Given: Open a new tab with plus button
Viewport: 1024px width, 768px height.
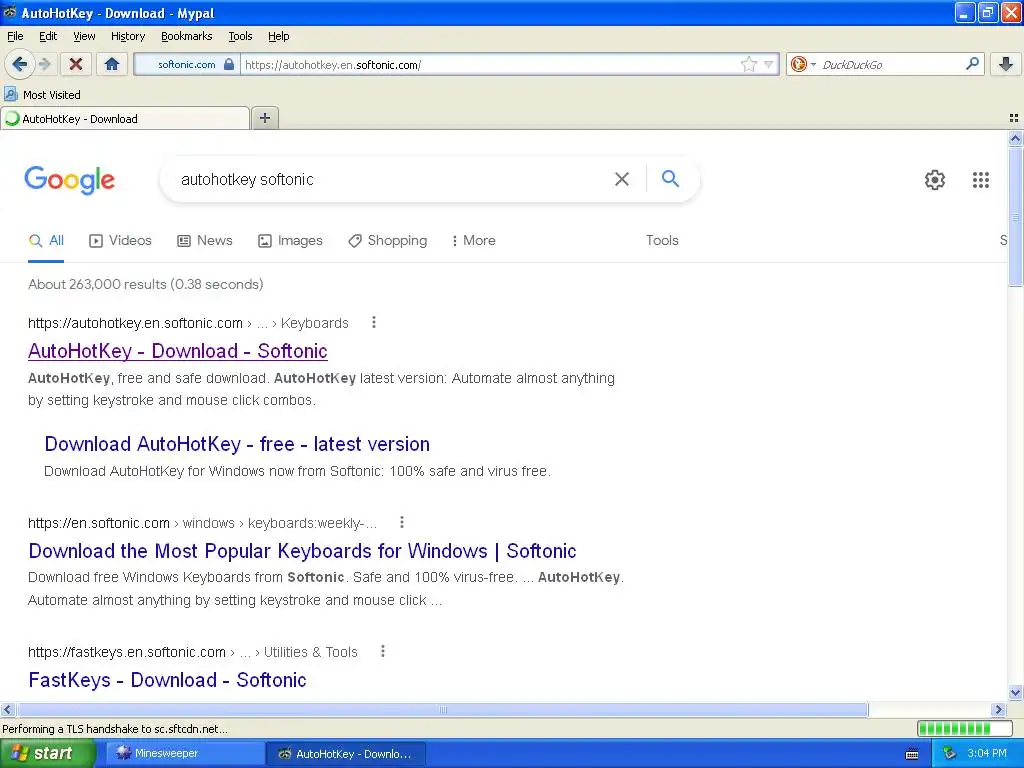Looking at the screenshot, I should (x=264, y=118).
